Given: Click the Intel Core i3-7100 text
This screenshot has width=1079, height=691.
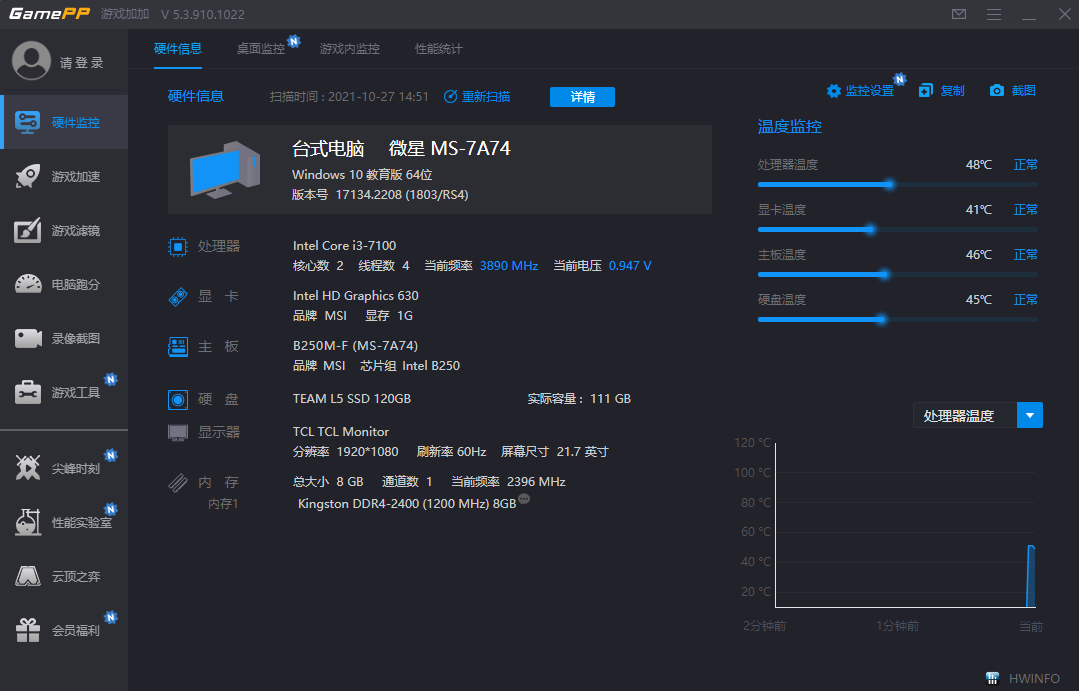Looking at the screenshot, I should [344, 246].
